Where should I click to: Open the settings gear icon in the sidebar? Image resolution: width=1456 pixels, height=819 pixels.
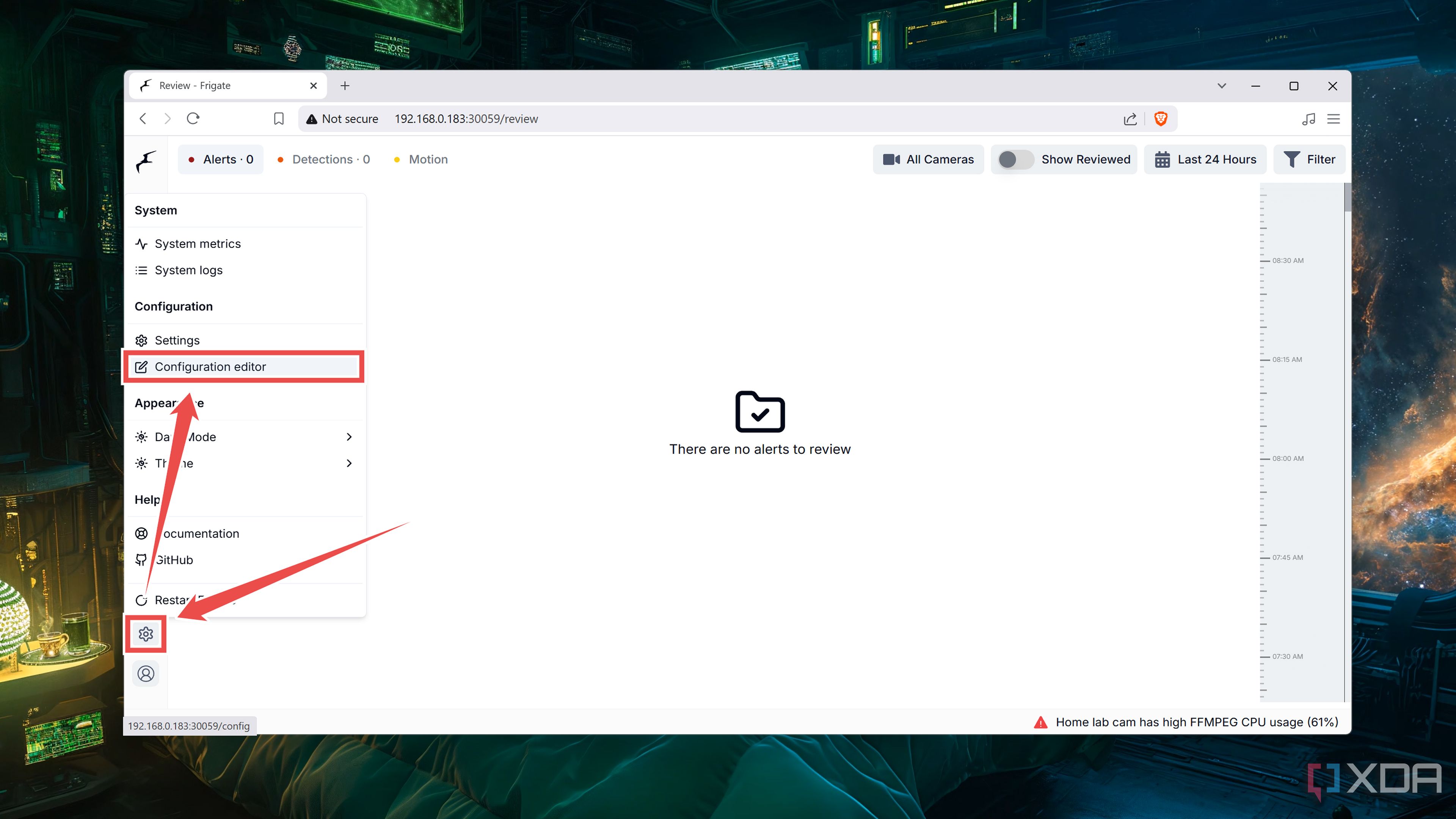click(146, 634)
